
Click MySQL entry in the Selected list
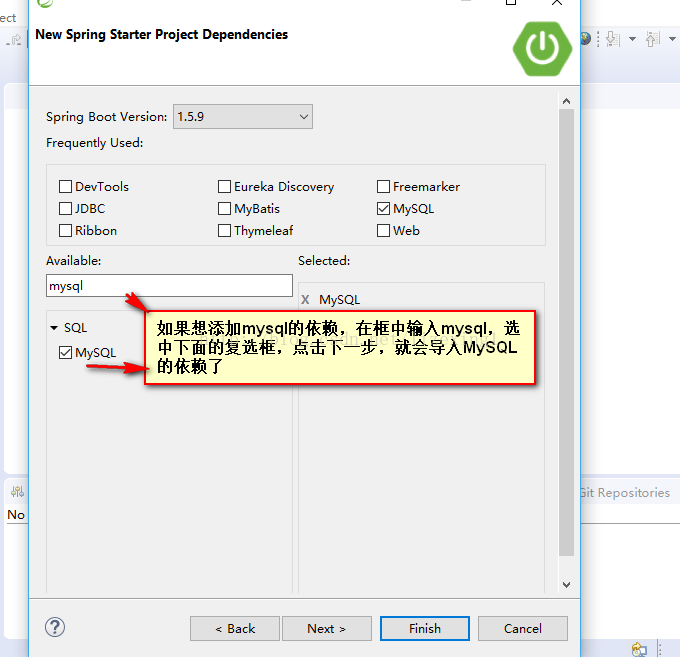tap(340, 300)
